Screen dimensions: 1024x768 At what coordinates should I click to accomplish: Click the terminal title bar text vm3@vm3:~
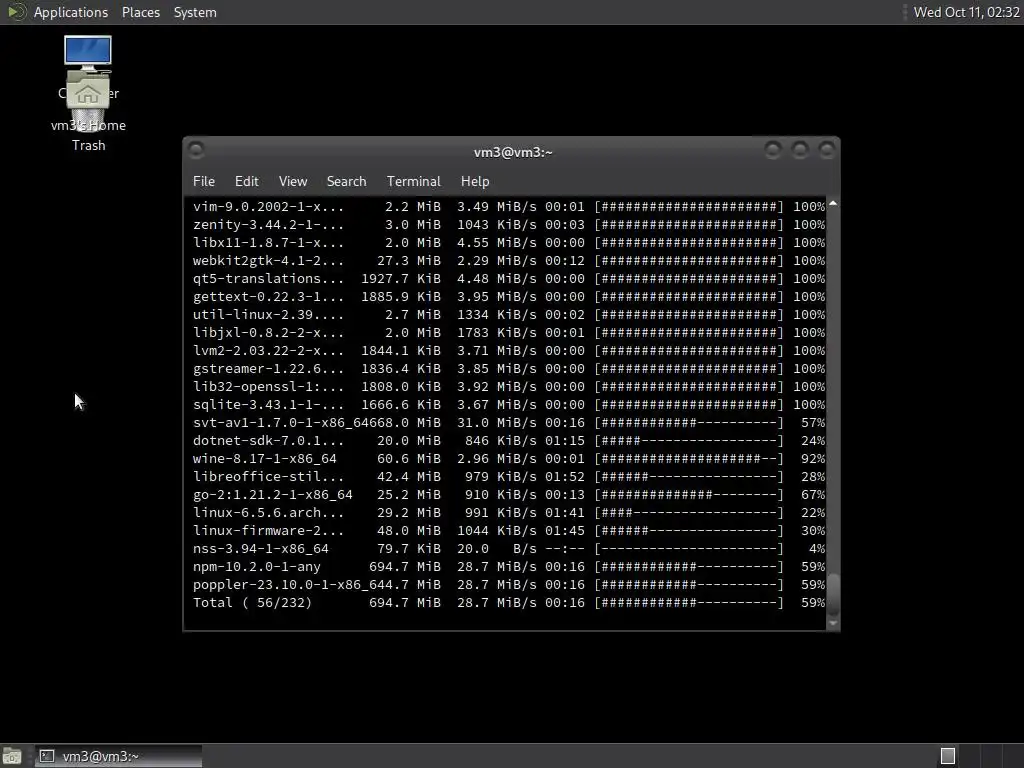click(513, 152)
